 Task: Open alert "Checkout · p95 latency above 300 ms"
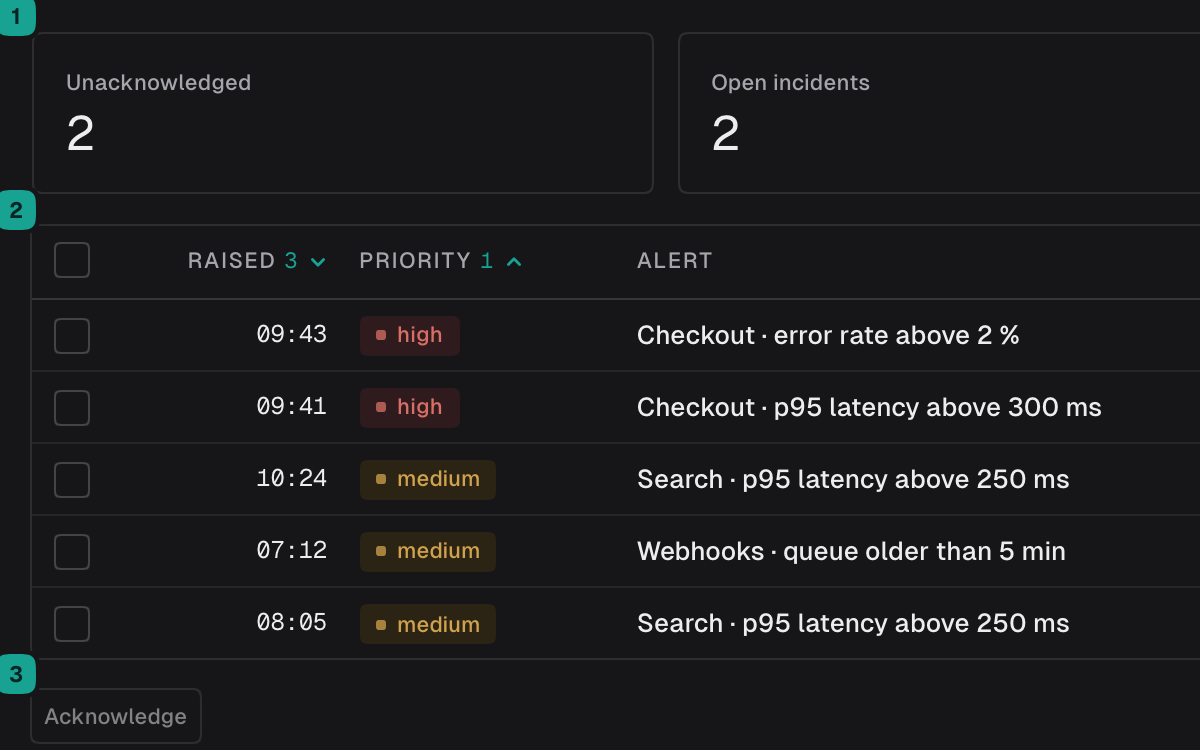tap(869, 408)
